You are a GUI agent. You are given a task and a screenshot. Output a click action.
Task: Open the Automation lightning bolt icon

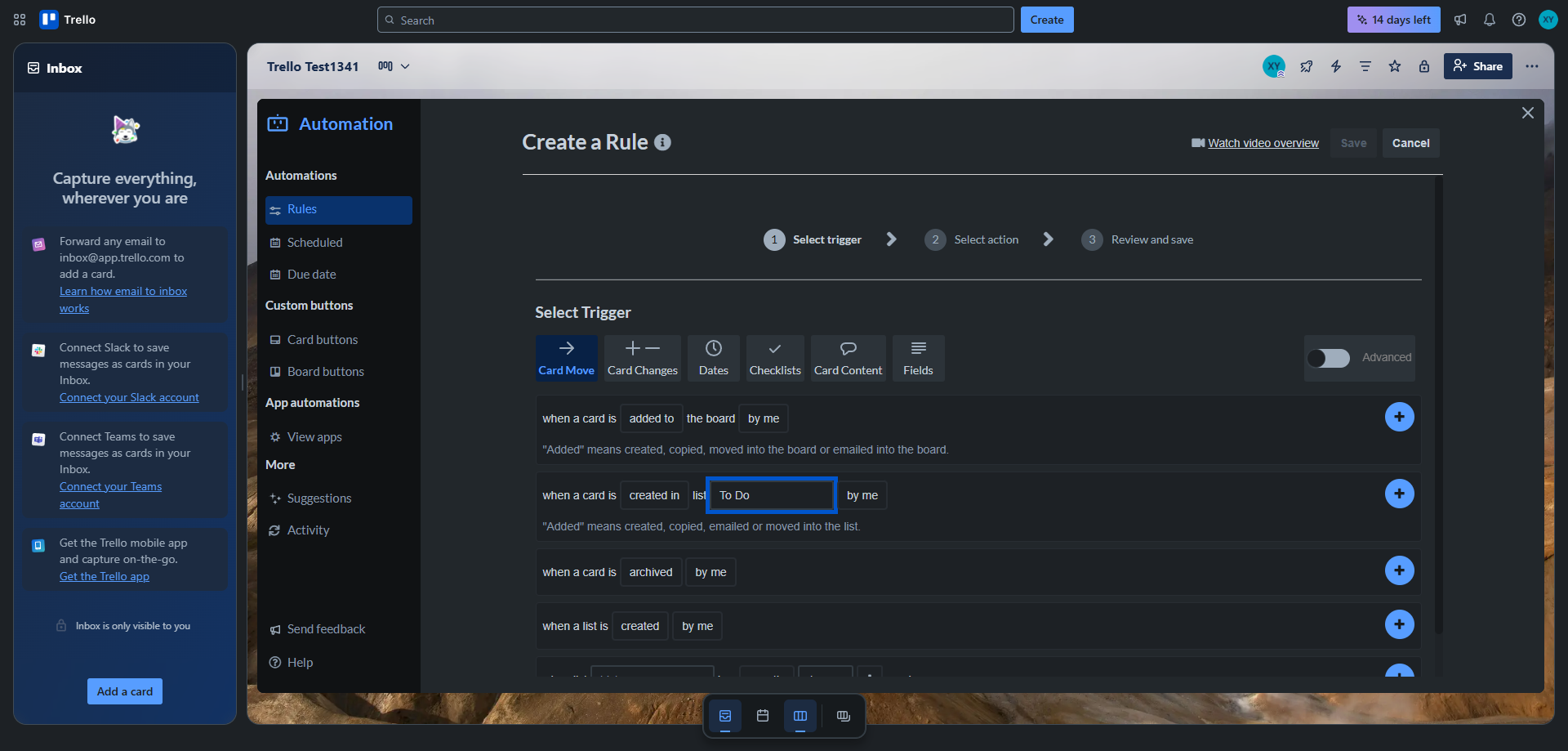click(1336, 66)
